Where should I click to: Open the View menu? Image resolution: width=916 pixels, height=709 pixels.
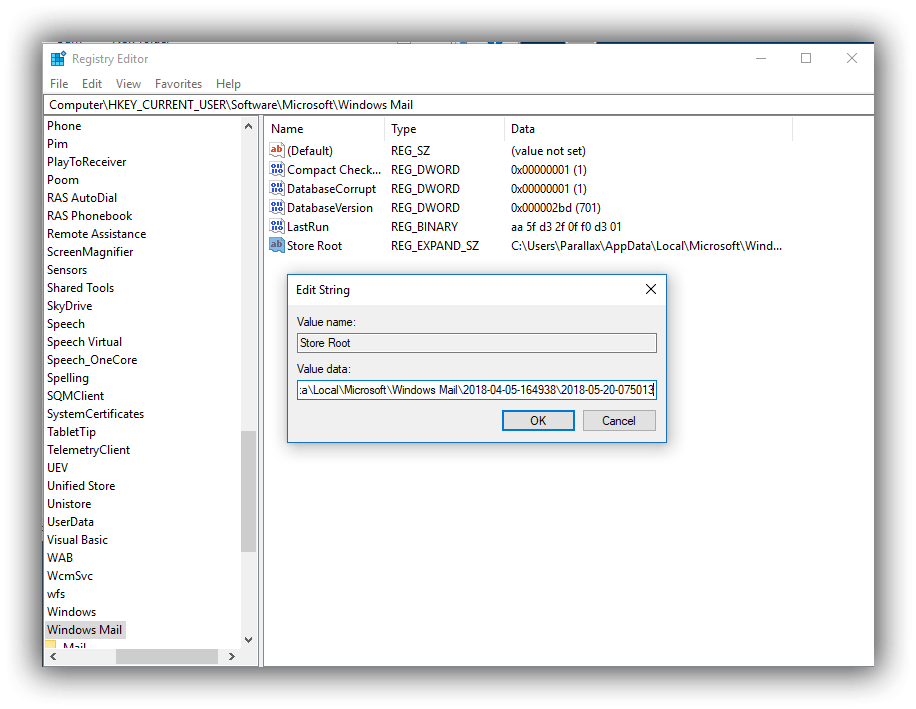point(128,84)
